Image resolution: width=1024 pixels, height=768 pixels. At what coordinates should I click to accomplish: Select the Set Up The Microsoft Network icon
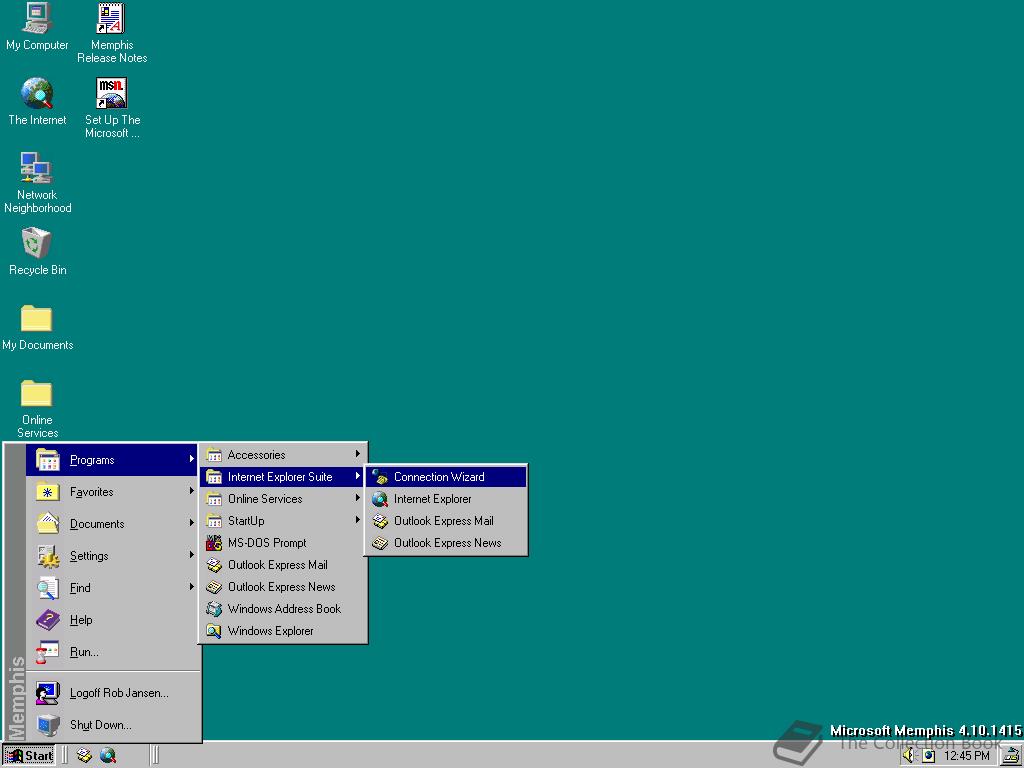click(112, 108)
